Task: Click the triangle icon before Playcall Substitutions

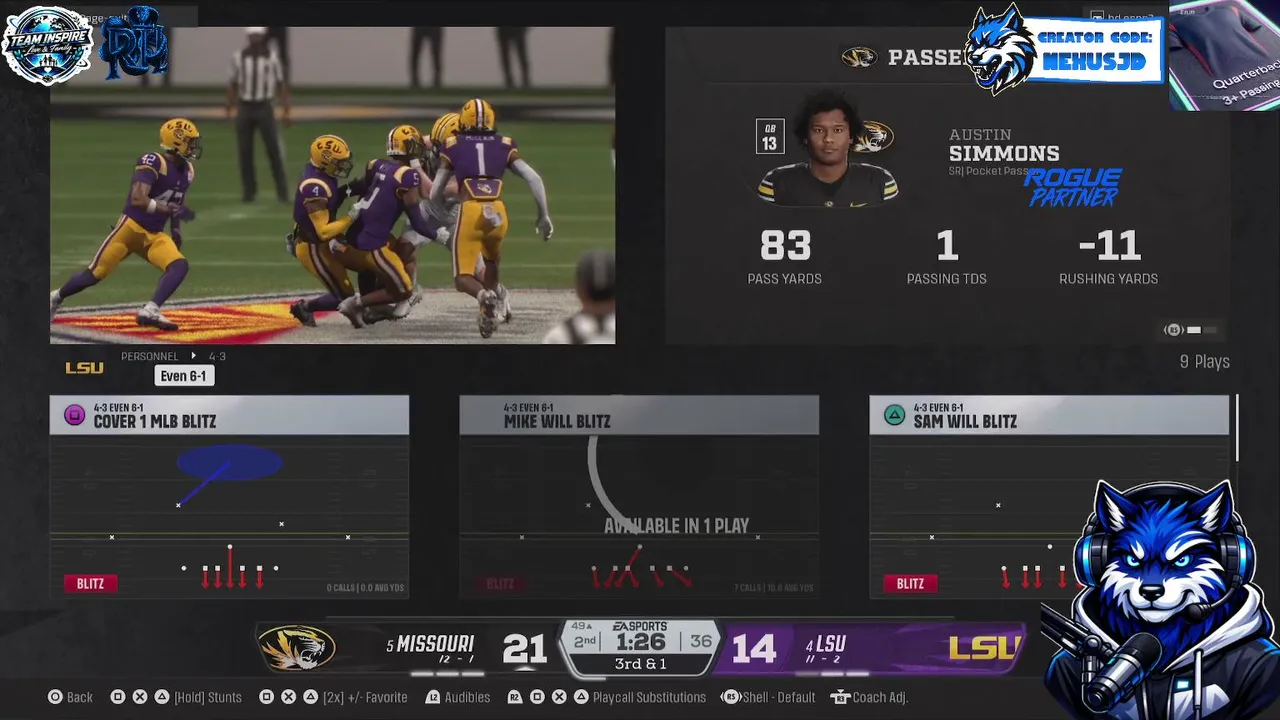Action: [581, 697]
